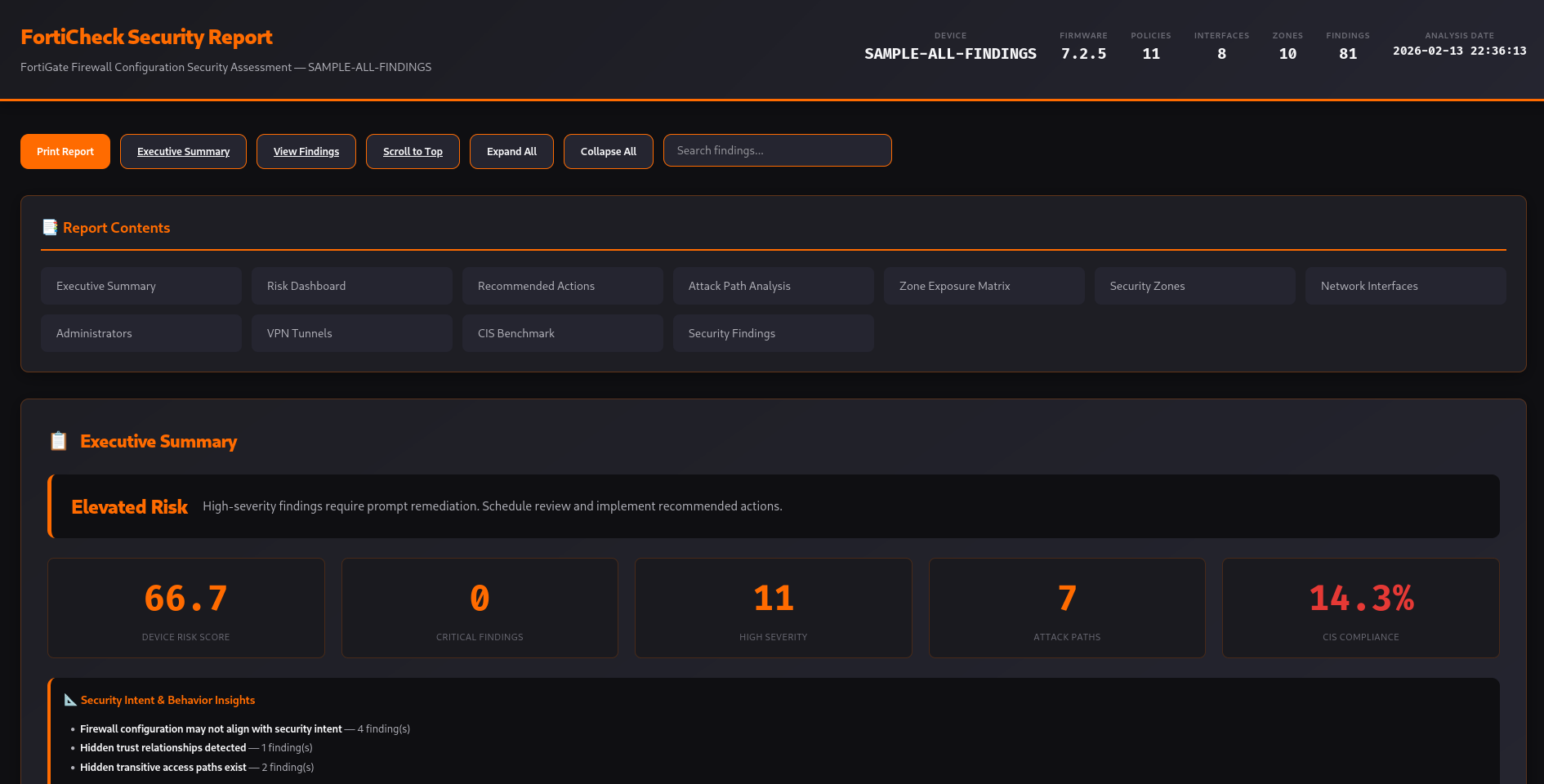Click the zones count 10
The height and width of the screenshot is (784, 1544).
[x=1287, y=54]
